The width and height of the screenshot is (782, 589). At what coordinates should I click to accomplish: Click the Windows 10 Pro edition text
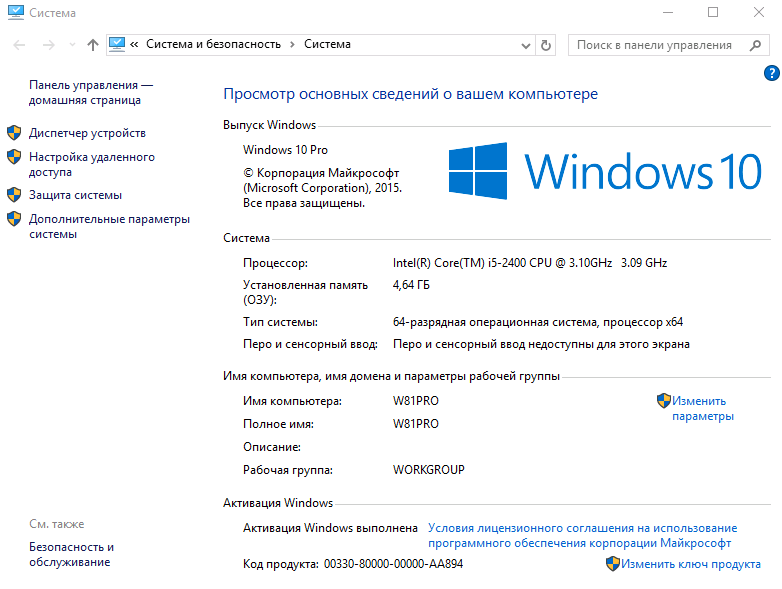285,150
